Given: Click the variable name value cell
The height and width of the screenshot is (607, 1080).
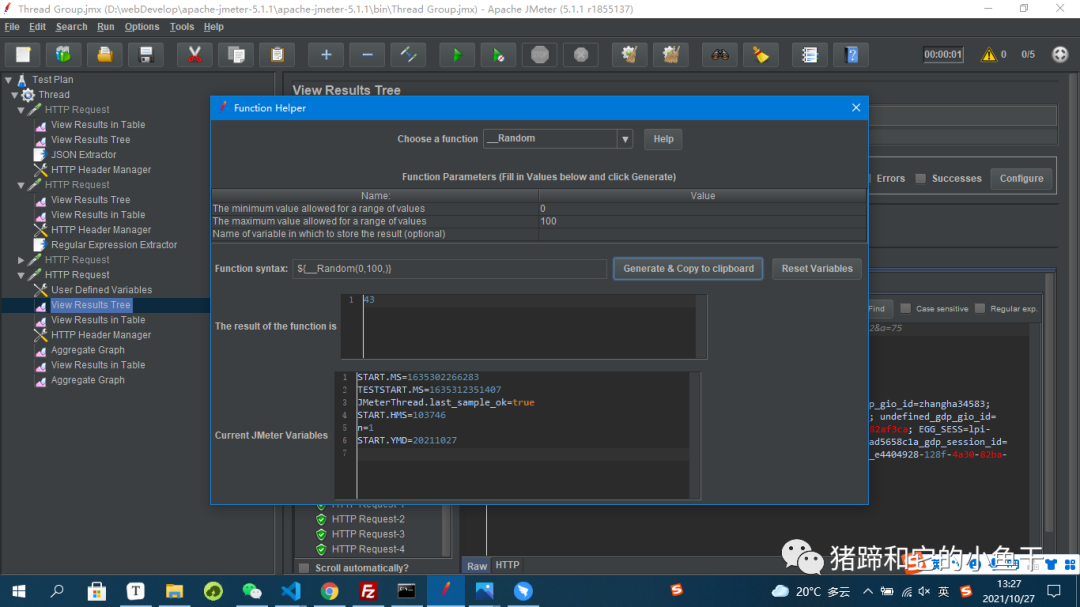Looking at the screenshot, I should pos(702,234).
